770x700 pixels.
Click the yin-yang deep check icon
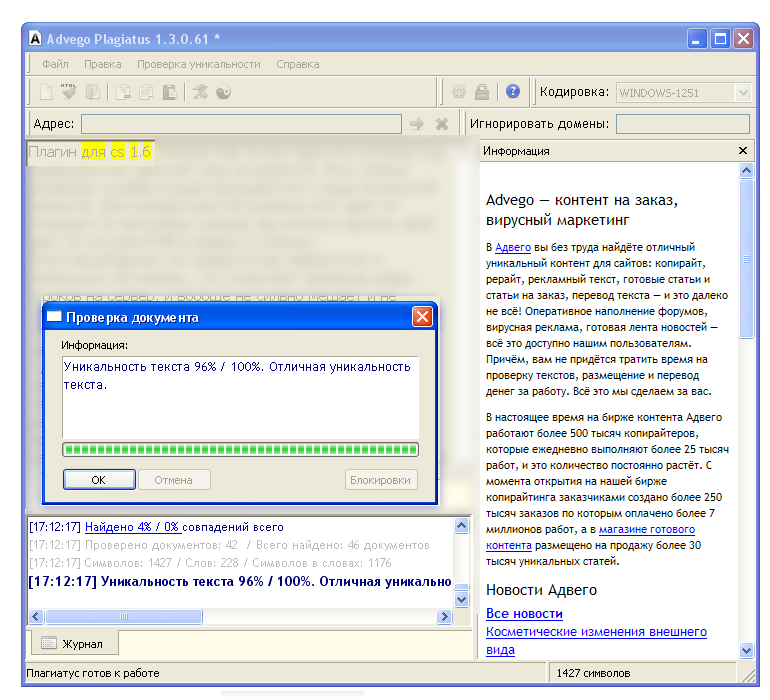tap(223, 92)
